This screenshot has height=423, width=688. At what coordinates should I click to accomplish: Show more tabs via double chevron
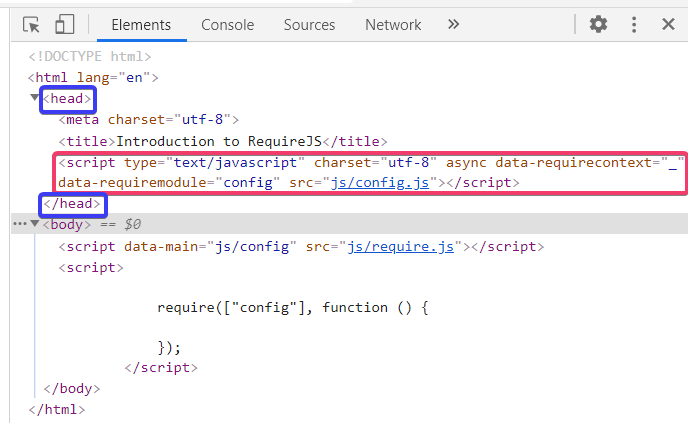(x=453, y=25)
